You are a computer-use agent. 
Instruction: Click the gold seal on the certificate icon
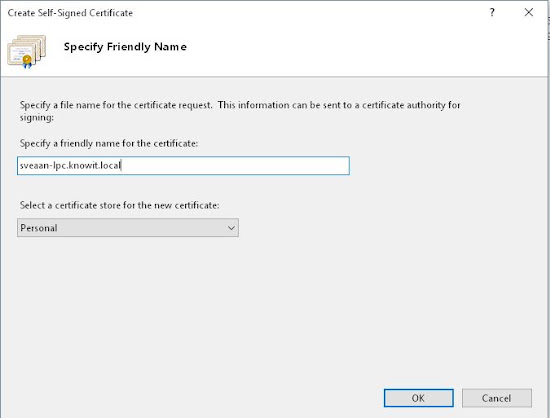pyautogui.click(x=27, y=61)
